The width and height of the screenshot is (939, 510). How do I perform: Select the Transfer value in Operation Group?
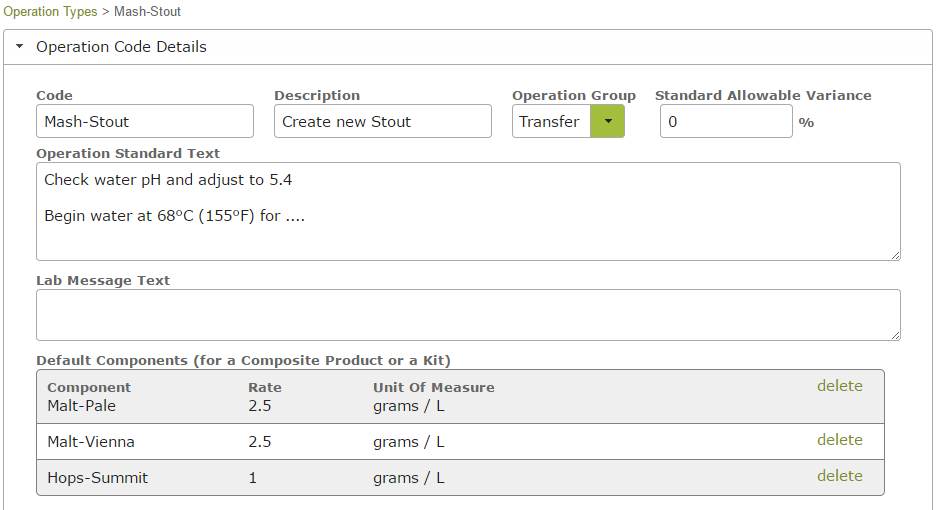(551, 122)
